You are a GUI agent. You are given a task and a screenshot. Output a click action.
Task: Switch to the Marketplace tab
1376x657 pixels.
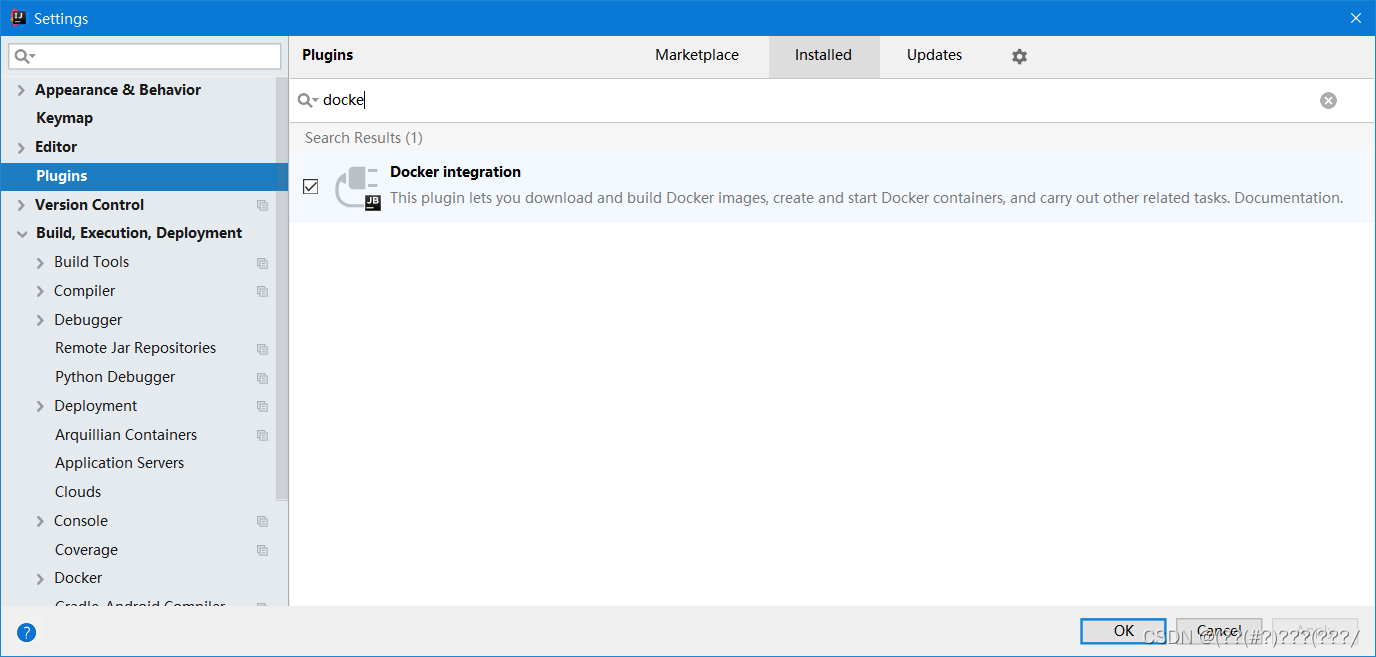[x=697, y=56]
